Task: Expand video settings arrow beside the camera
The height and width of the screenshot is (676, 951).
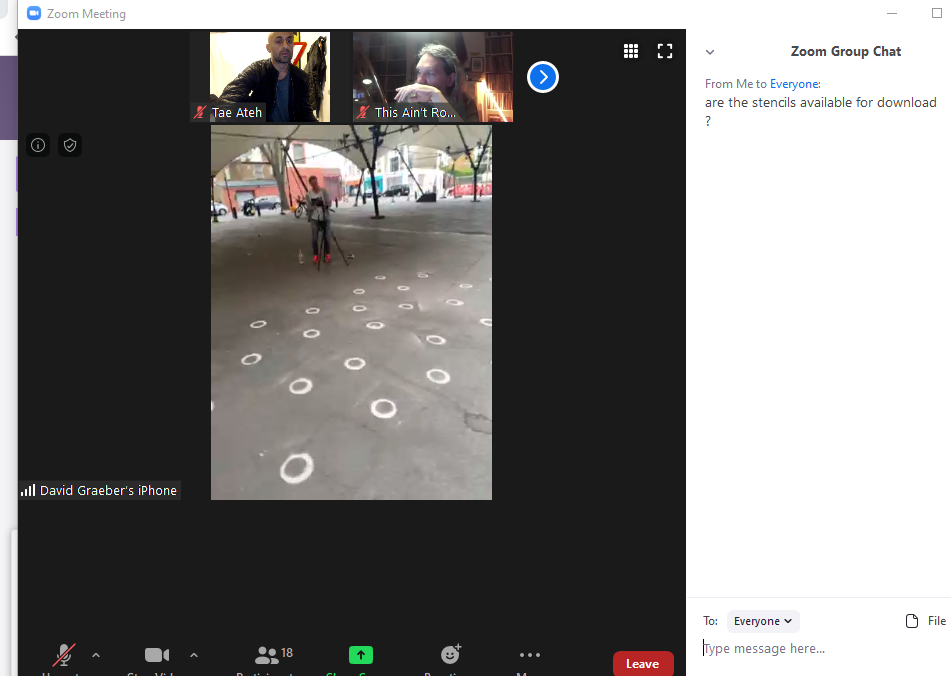Action: point(194,655)
